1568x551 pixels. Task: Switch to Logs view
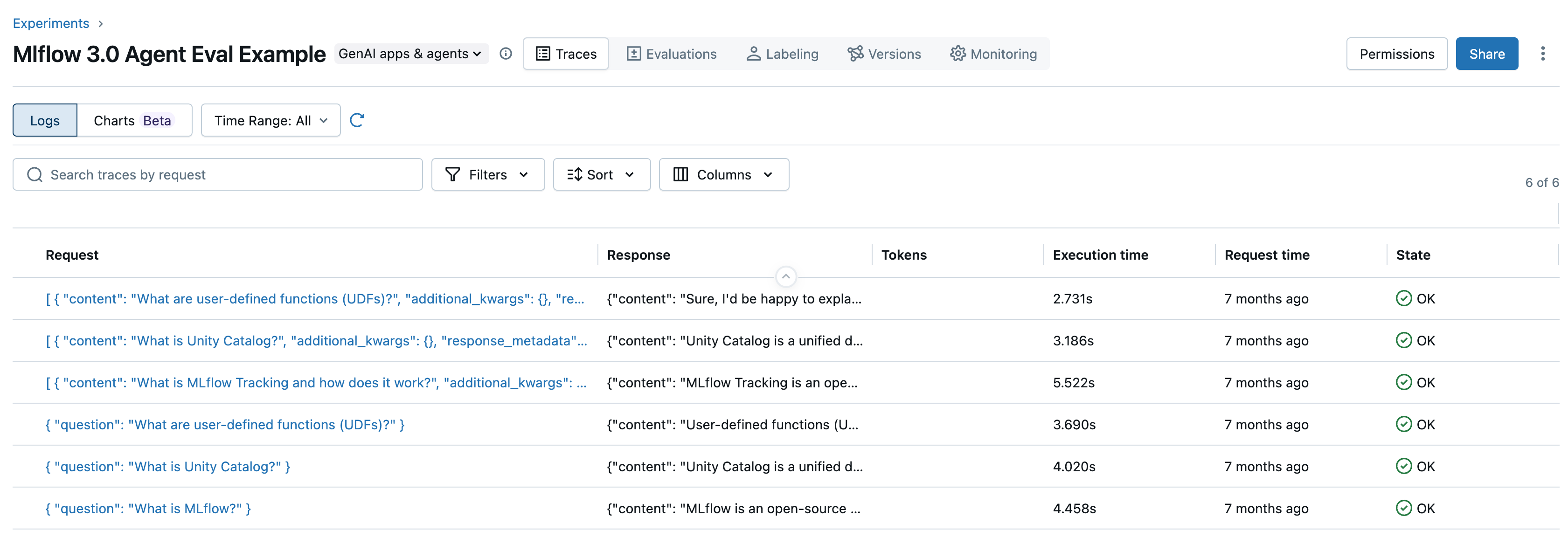click(x=45, y=120)
